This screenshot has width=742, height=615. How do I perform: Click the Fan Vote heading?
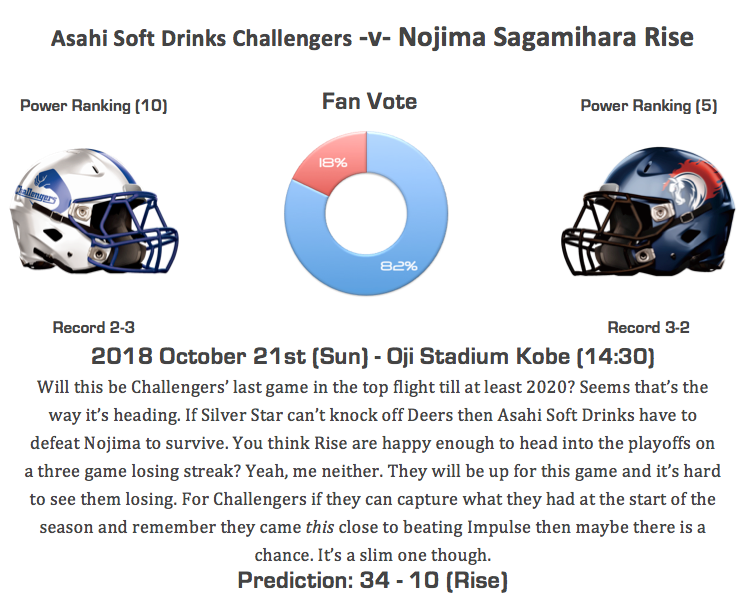[x=369, y=101]
